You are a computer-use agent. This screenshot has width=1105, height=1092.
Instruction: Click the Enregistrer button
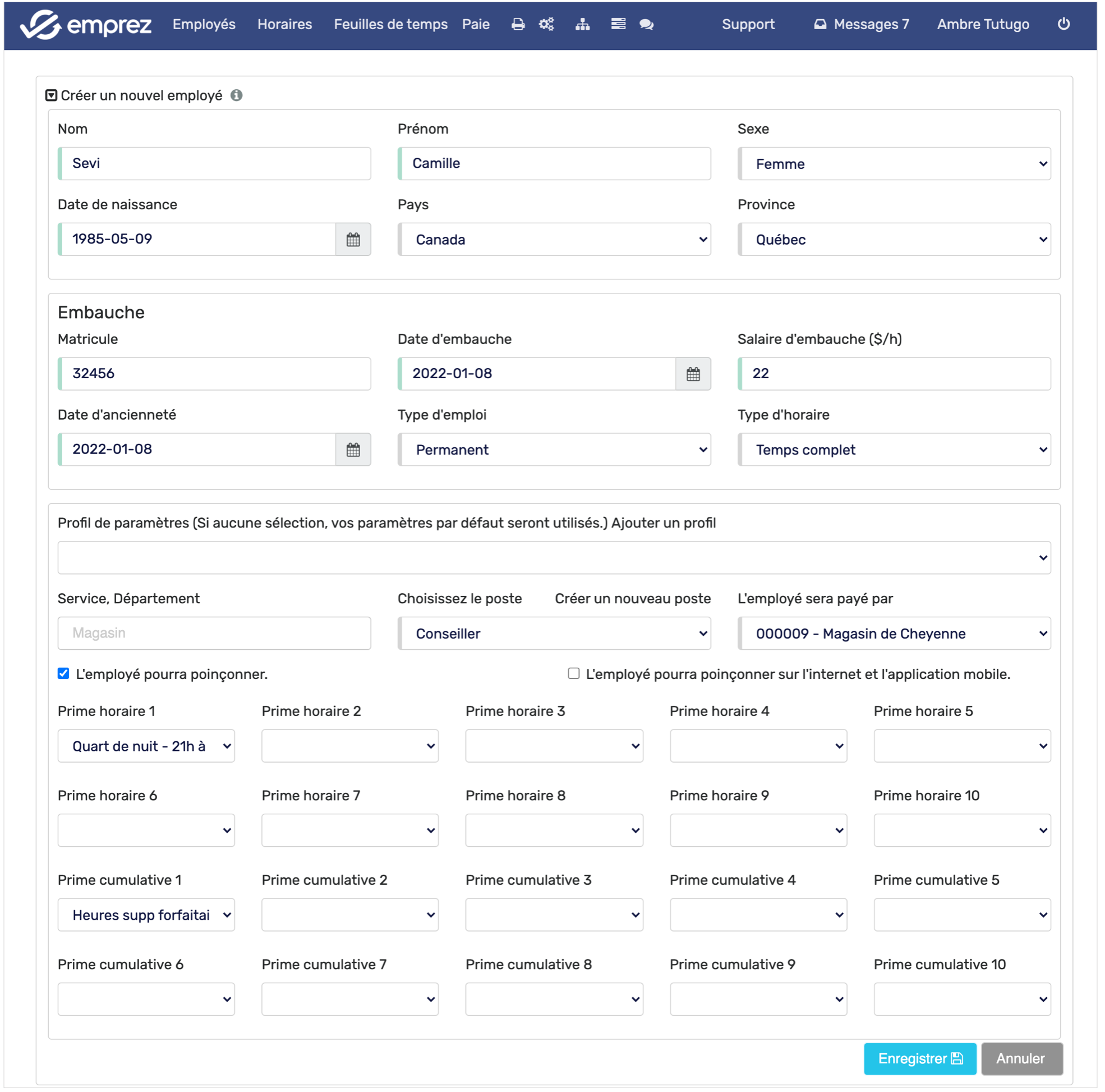919,1058
